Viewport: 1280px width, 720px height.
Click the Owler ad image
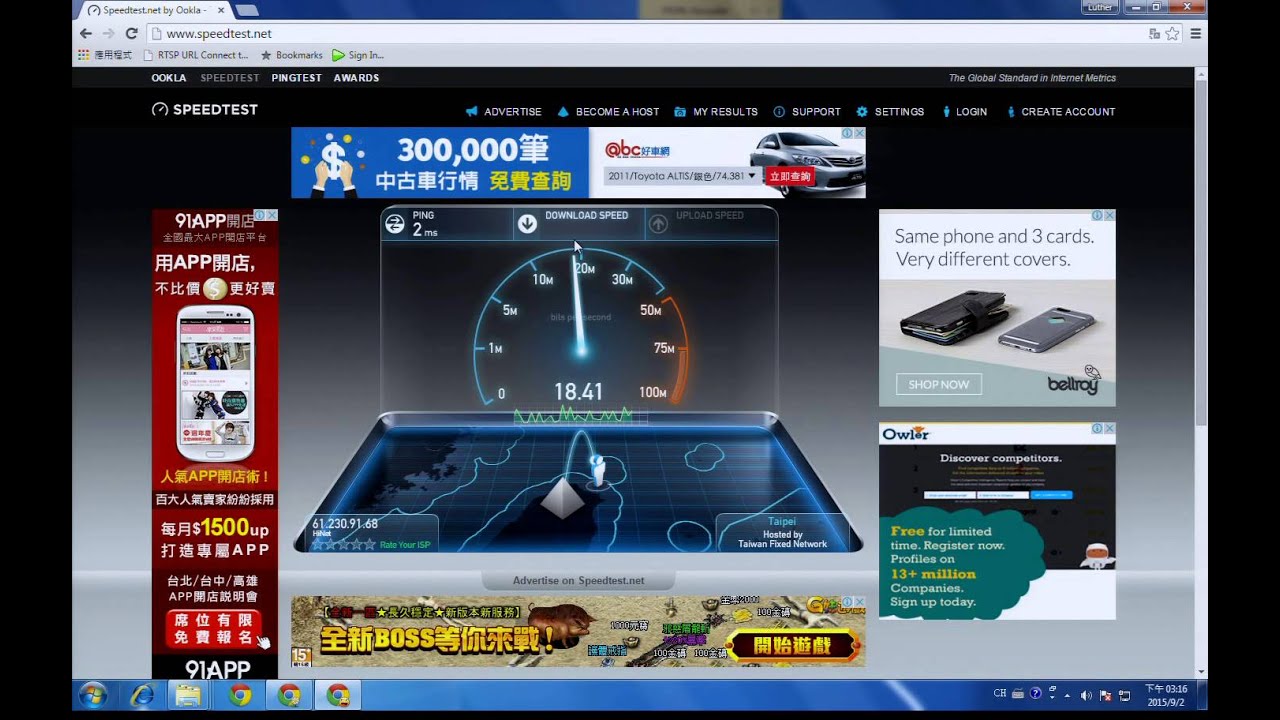(997, 521)
